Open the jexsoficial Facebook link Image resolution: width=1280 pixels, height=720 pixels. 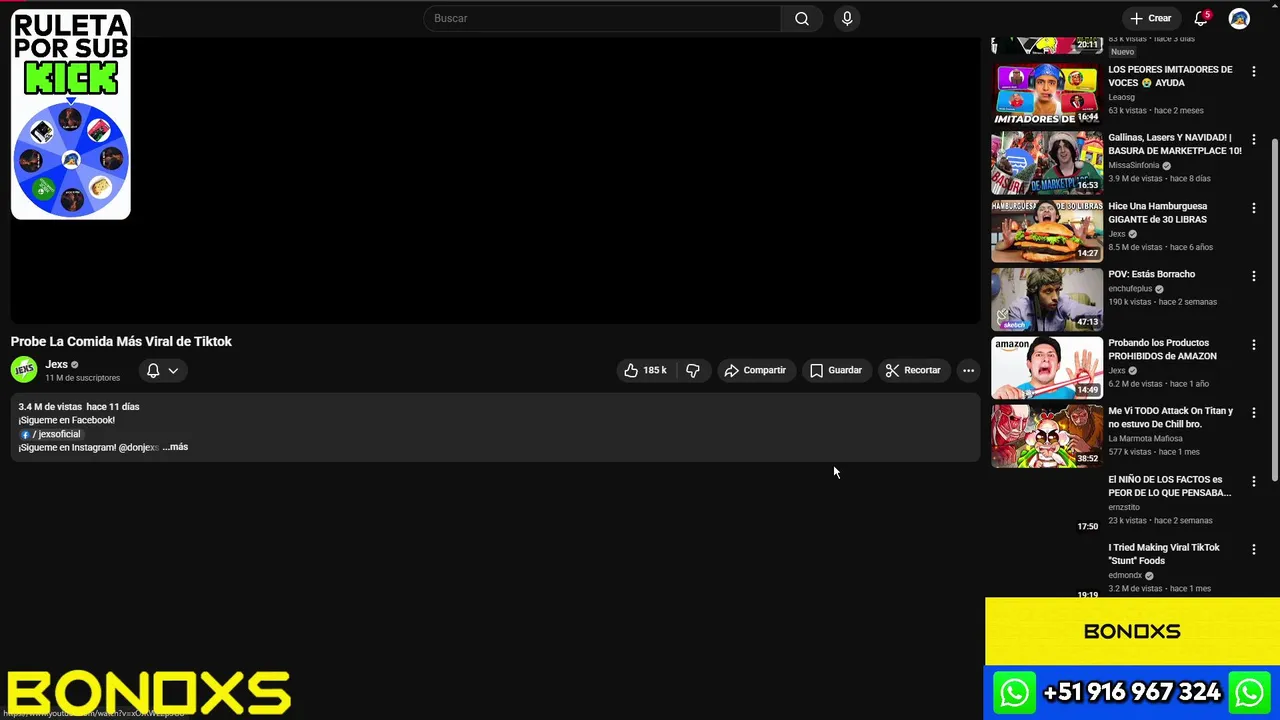pos(50,434)
